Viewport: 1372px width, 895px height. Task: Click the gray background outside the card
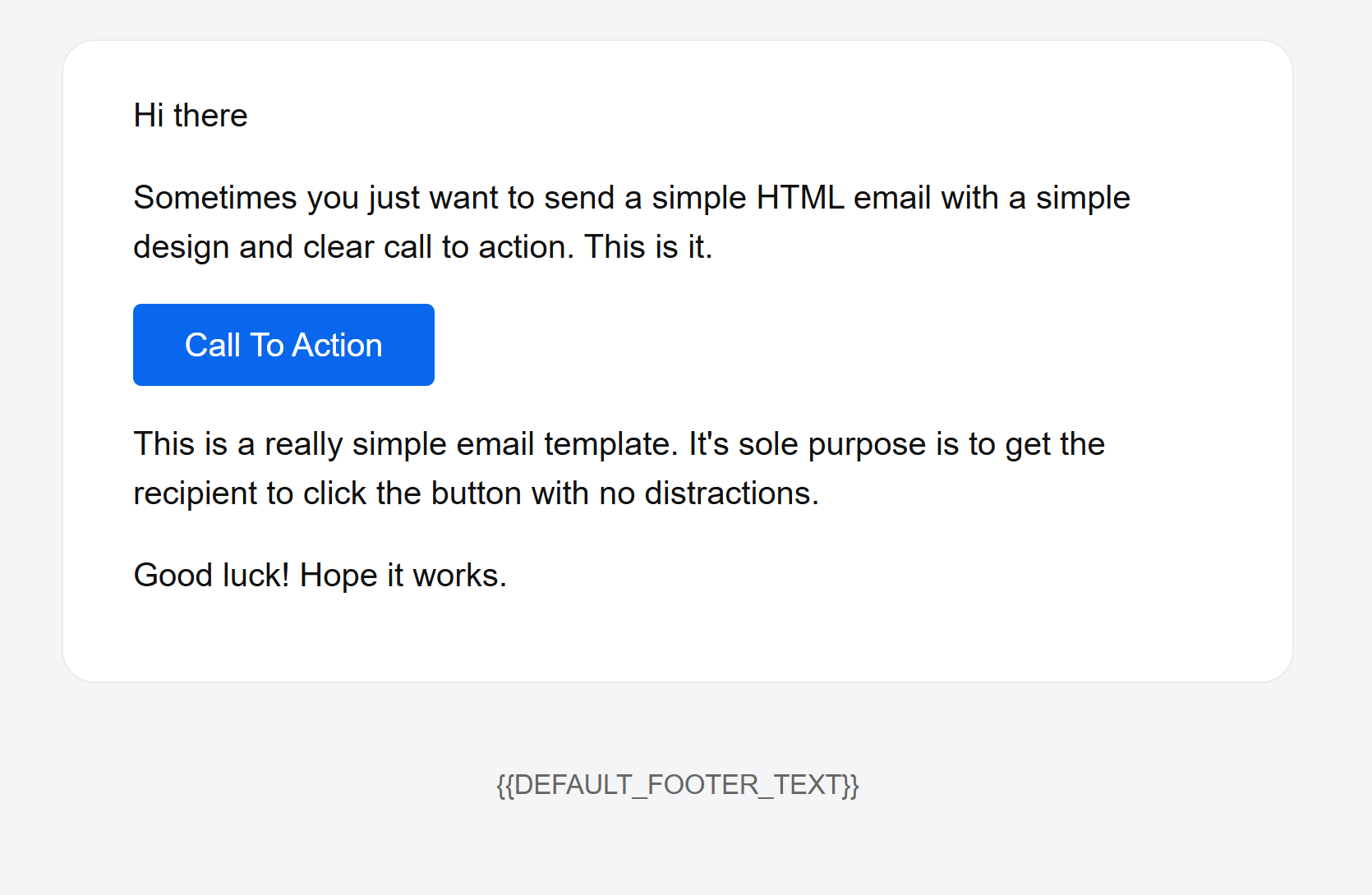tap(682, 862)
